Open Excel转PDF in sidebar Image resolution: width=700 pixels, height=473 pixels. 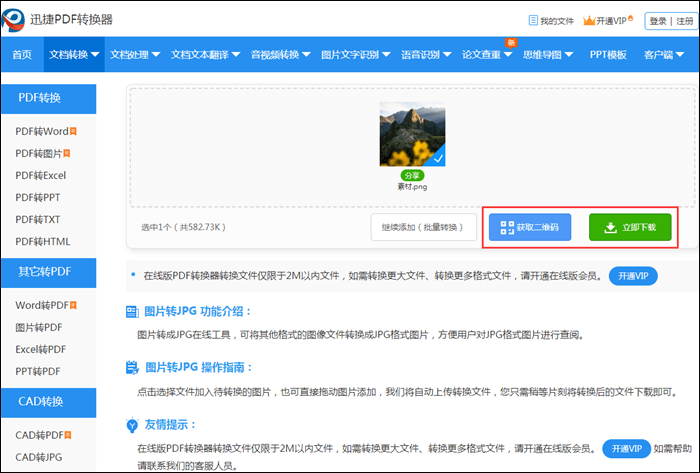click(x=41, y=349)
